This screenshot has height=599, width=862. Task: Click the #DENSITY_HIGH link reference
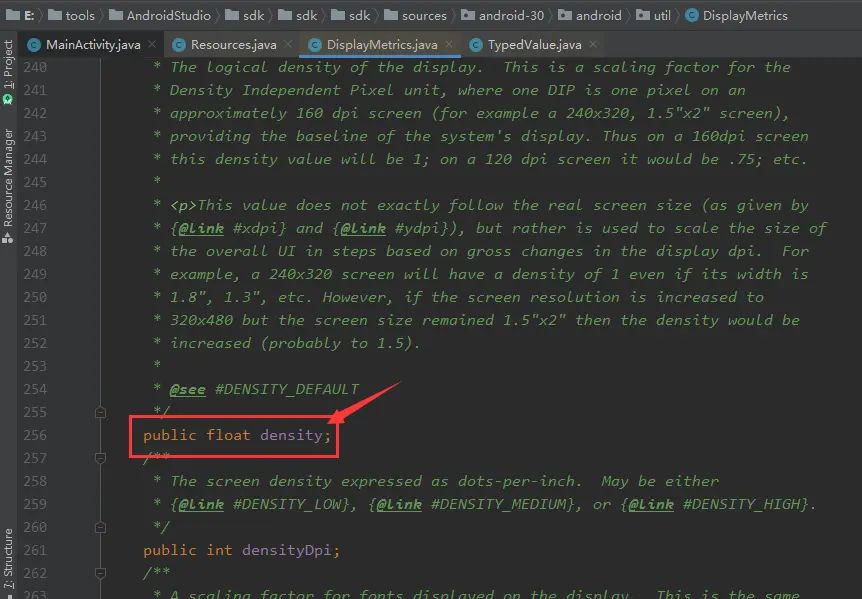742,504
